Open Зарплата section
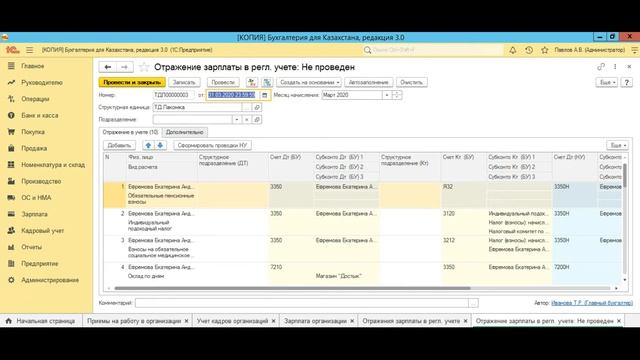 pos(34,214)
